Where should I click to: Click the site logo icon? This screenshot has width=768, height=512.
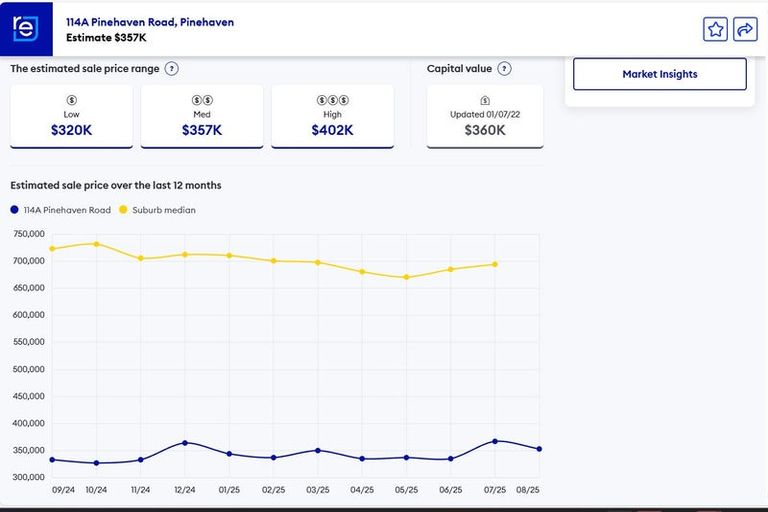[24, 29]
